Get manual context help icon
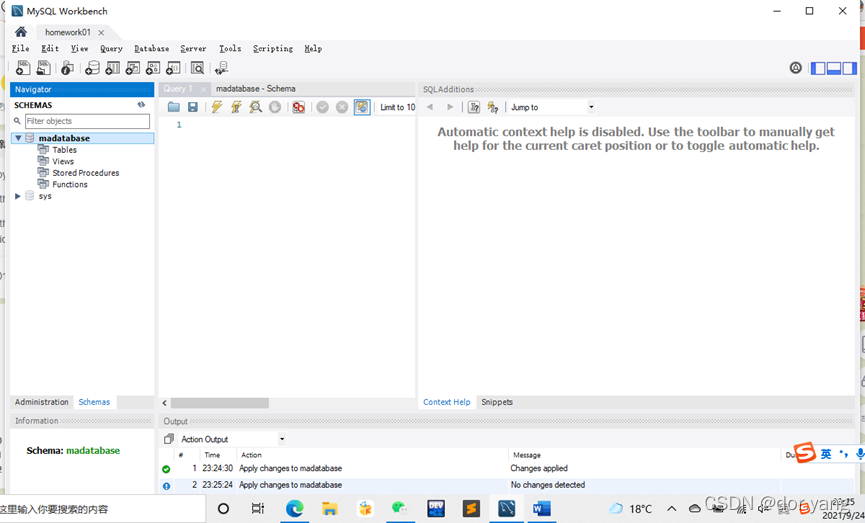The image size is (865, 523). [x=474, y=107]
